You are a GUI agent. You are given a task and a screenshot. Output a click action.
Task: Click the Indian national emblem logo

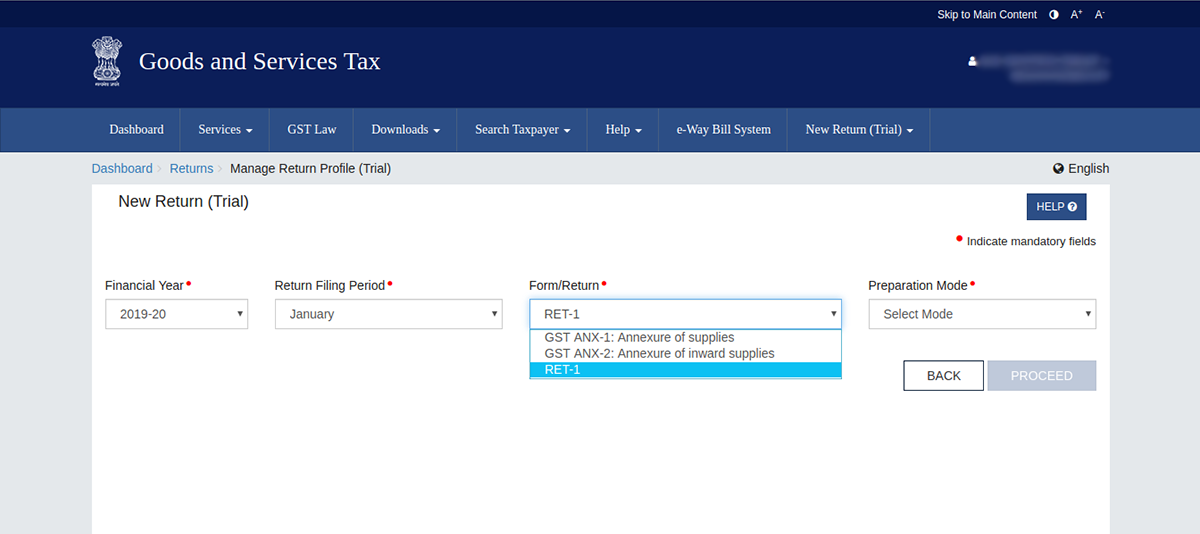(105, 62)
